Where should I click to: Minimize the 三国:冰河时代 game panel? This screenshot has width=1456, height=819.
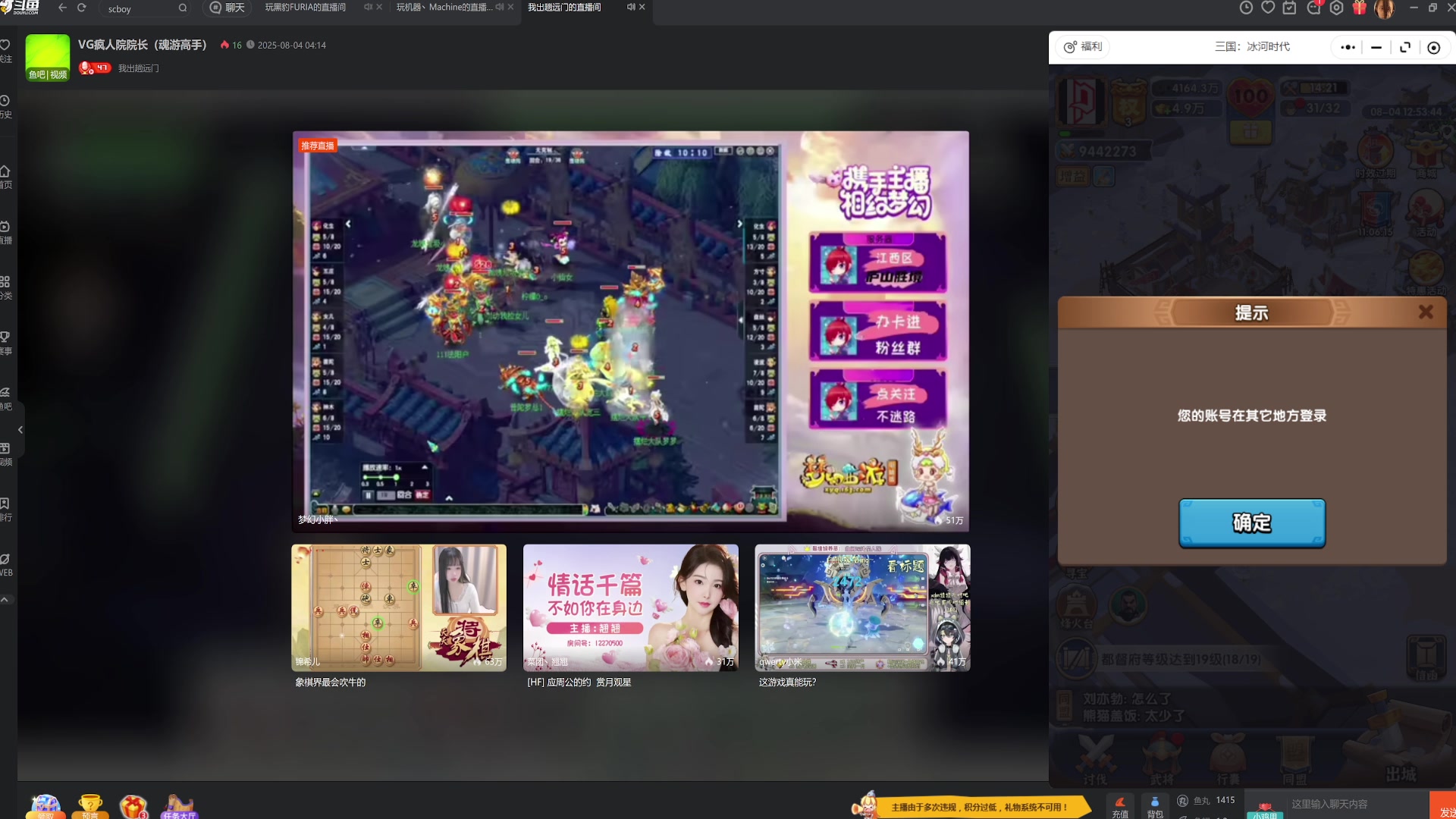coord(1376,47)
